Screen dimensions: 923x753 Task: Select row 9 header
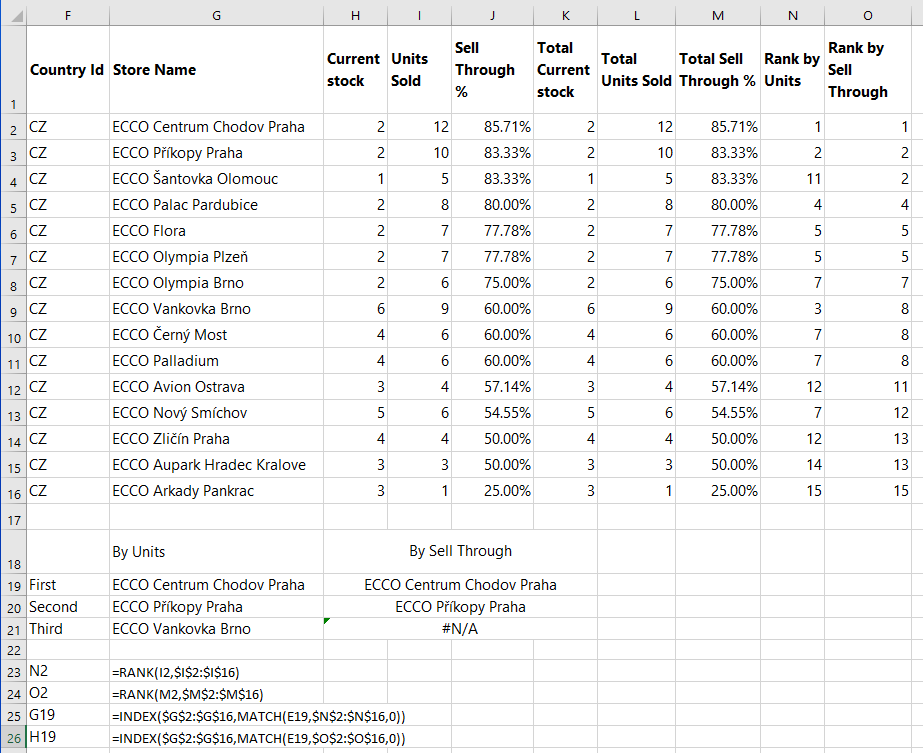pos(14,309)
